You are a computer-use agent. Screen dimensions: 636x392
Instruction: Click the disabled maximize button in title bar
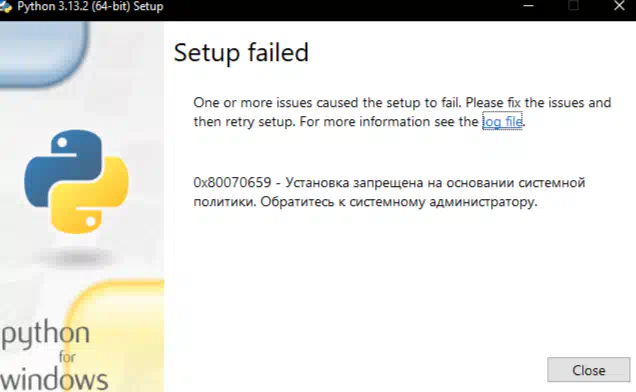pos(573,6)
